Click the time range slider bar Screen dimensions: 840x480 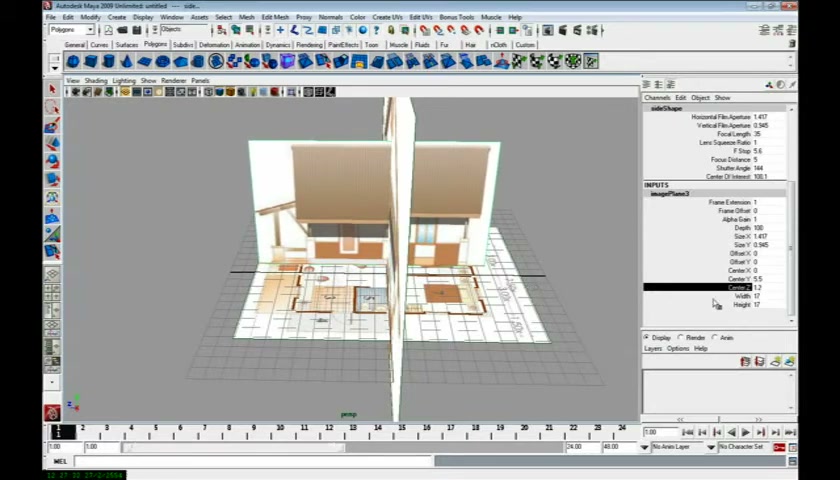234,447
